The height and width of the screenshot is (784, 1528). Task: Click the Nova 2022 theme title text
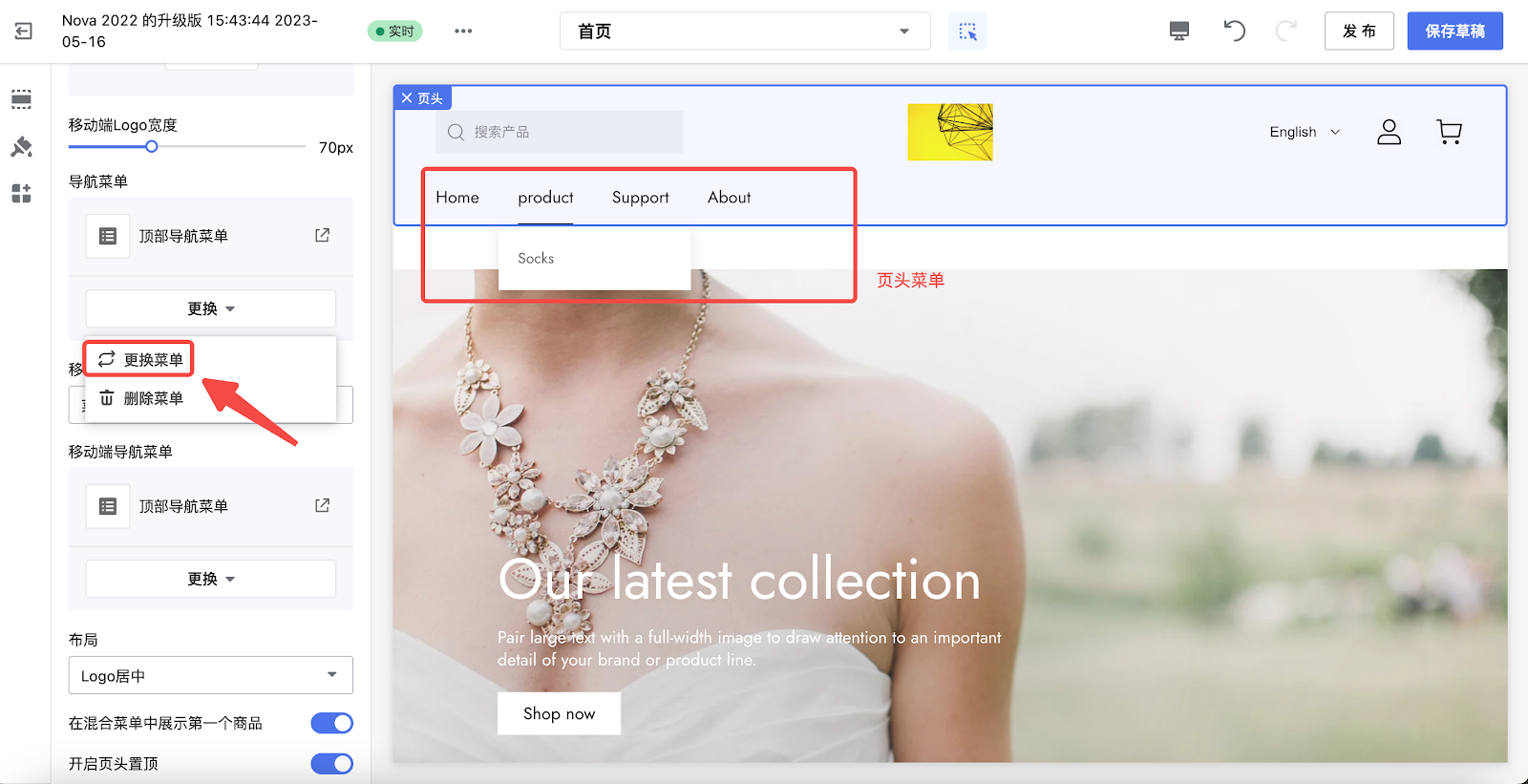pyautogui.click(x=190, y=31)
